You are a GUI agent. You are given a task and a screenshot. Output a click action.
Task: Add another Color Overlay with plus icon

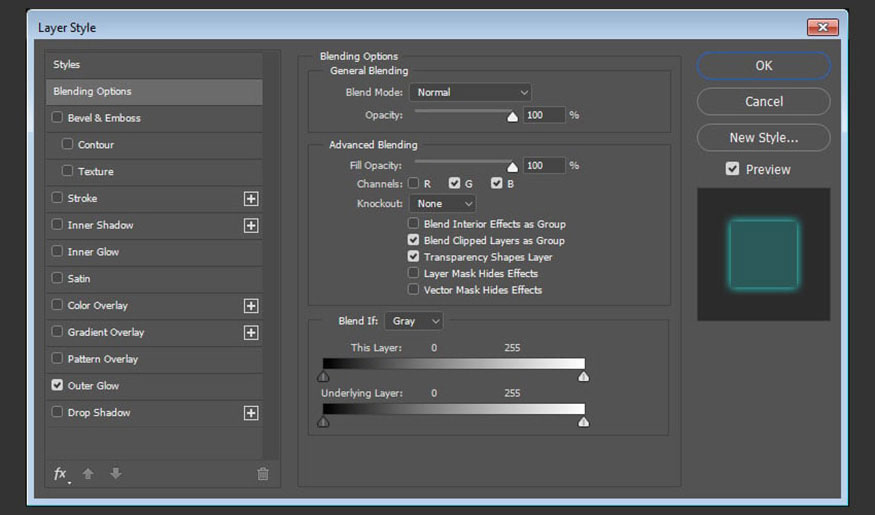[x=251, y=306]
